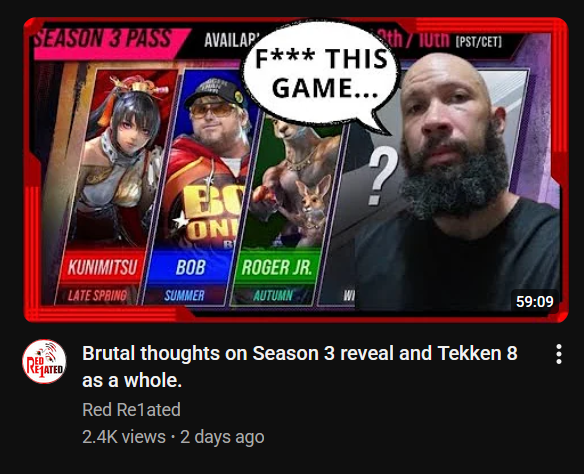The height and width of the screenshot is (474, 584).
Task: Open video via 'Brutal thoughts on Season 3' title
Action: (299, 367)
